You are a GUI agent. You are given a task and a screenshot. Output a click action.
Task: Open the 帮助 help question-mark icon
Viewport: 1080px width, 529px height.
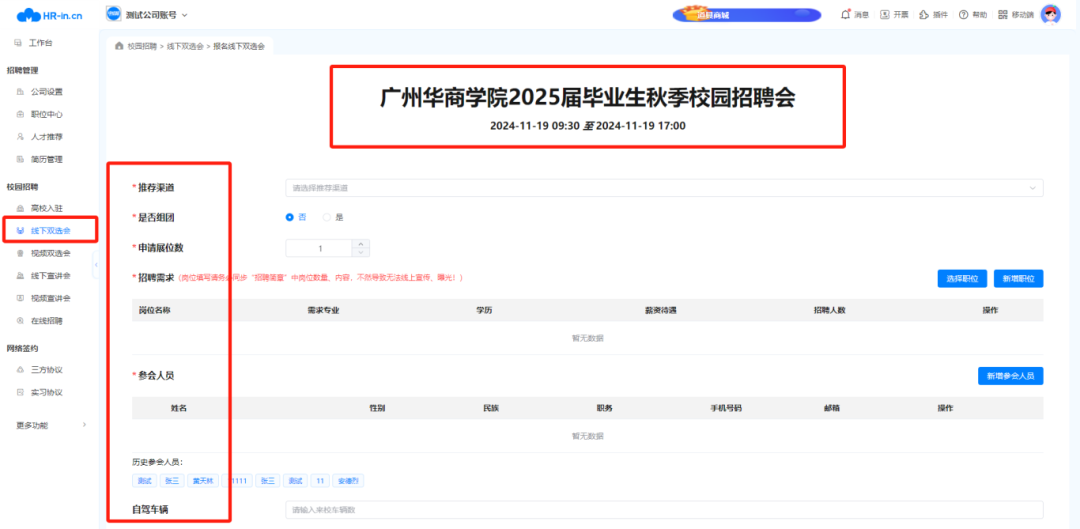tap(963, 15)
